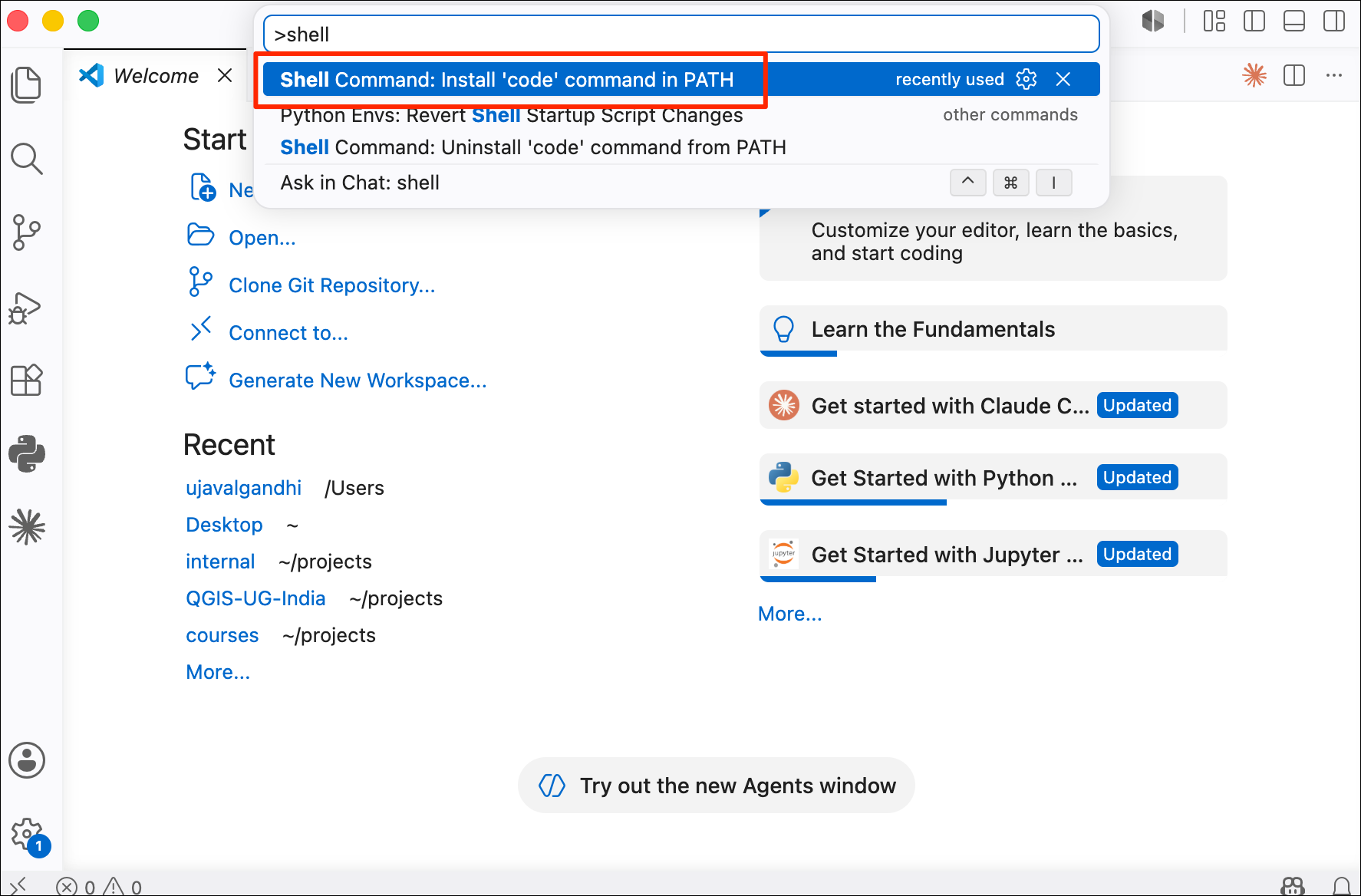Image resolution: width=1361 pixels, height=896 pixels.
Task: Choose Ask in Chat: shell
Action: (681, 183)
